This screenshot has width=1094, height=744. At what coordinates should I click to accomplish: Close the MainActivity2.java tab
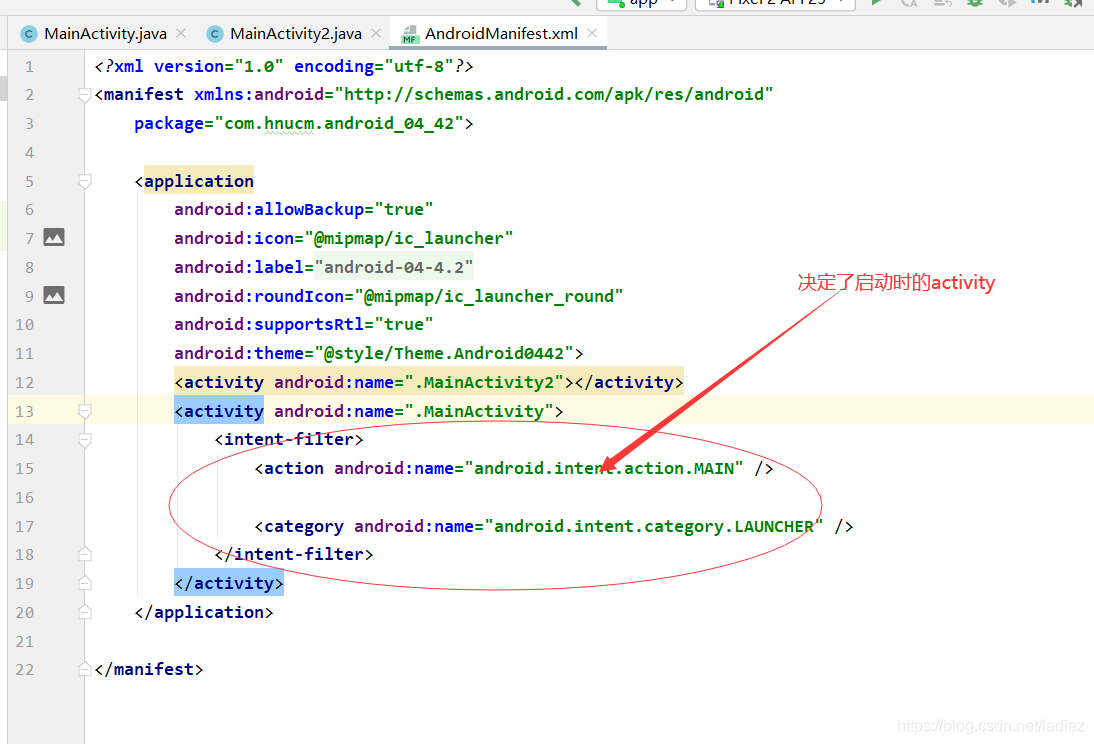coord(376,33)
